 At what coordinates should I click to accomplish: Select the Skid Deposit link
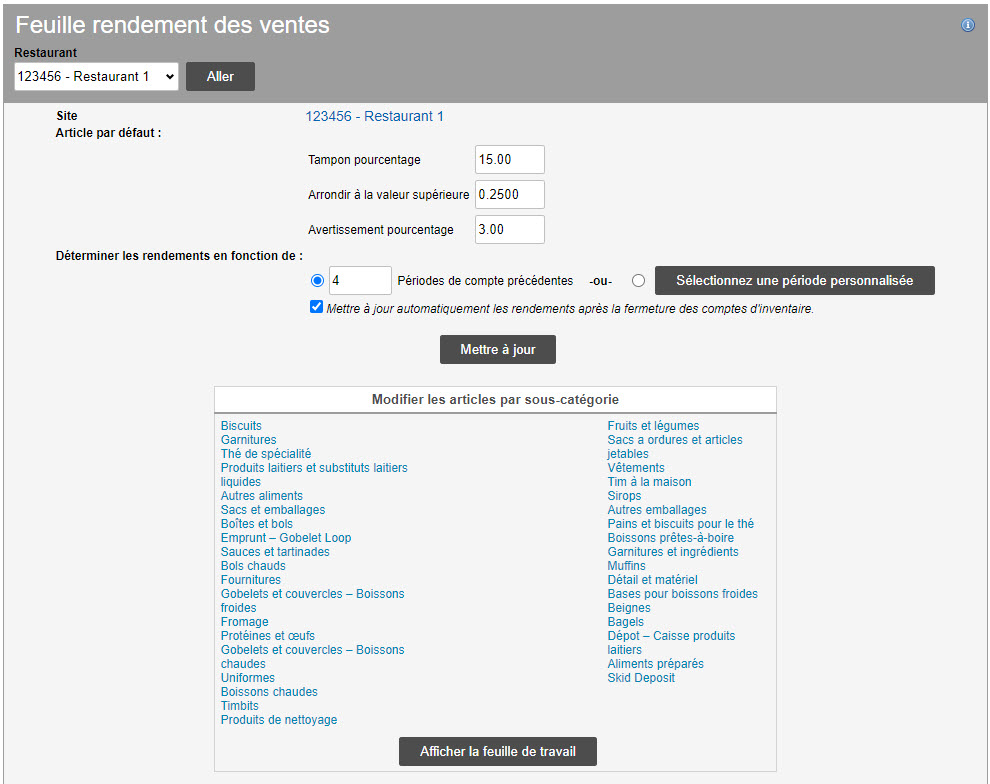coord(641,678)
